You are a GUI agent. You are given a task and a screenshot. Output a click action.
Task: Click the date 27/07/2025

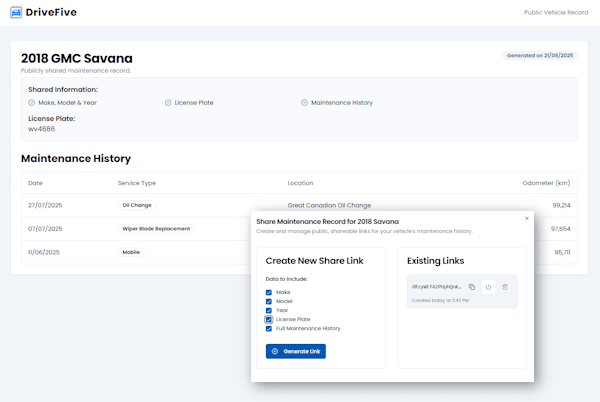click(x=45, y=205)
